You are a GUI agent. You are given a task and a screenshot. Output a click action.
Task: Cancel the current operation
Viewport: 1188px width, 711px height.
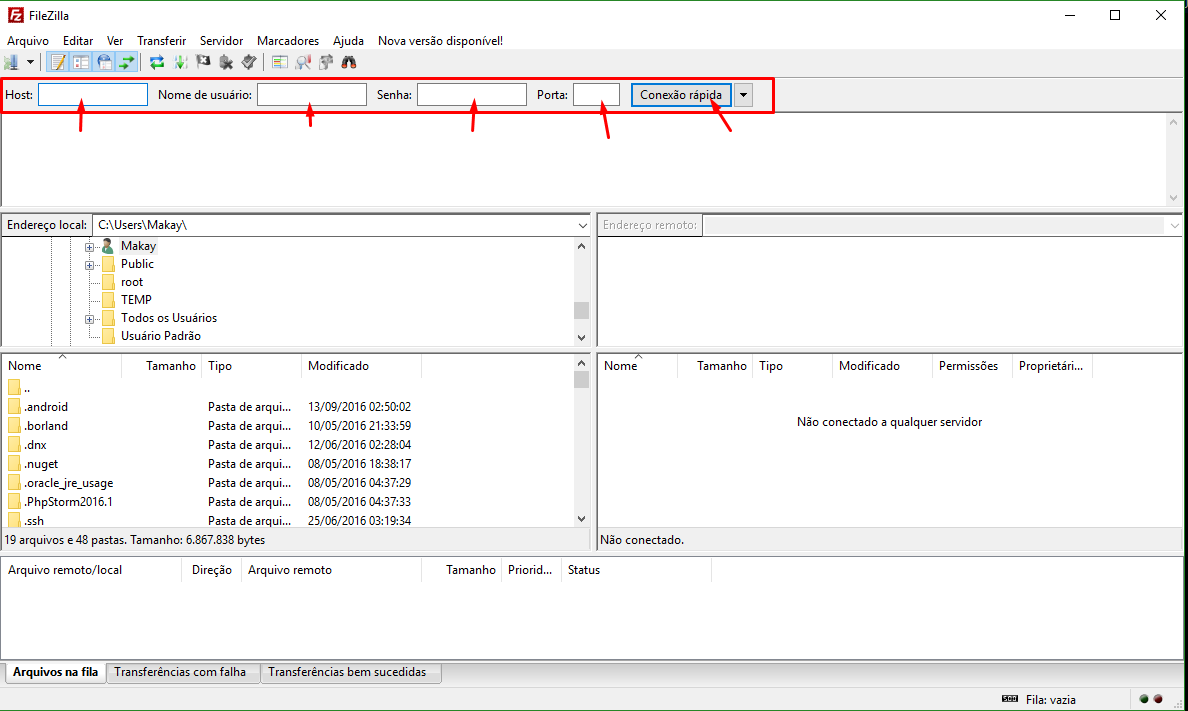click(x=203, y=62)
